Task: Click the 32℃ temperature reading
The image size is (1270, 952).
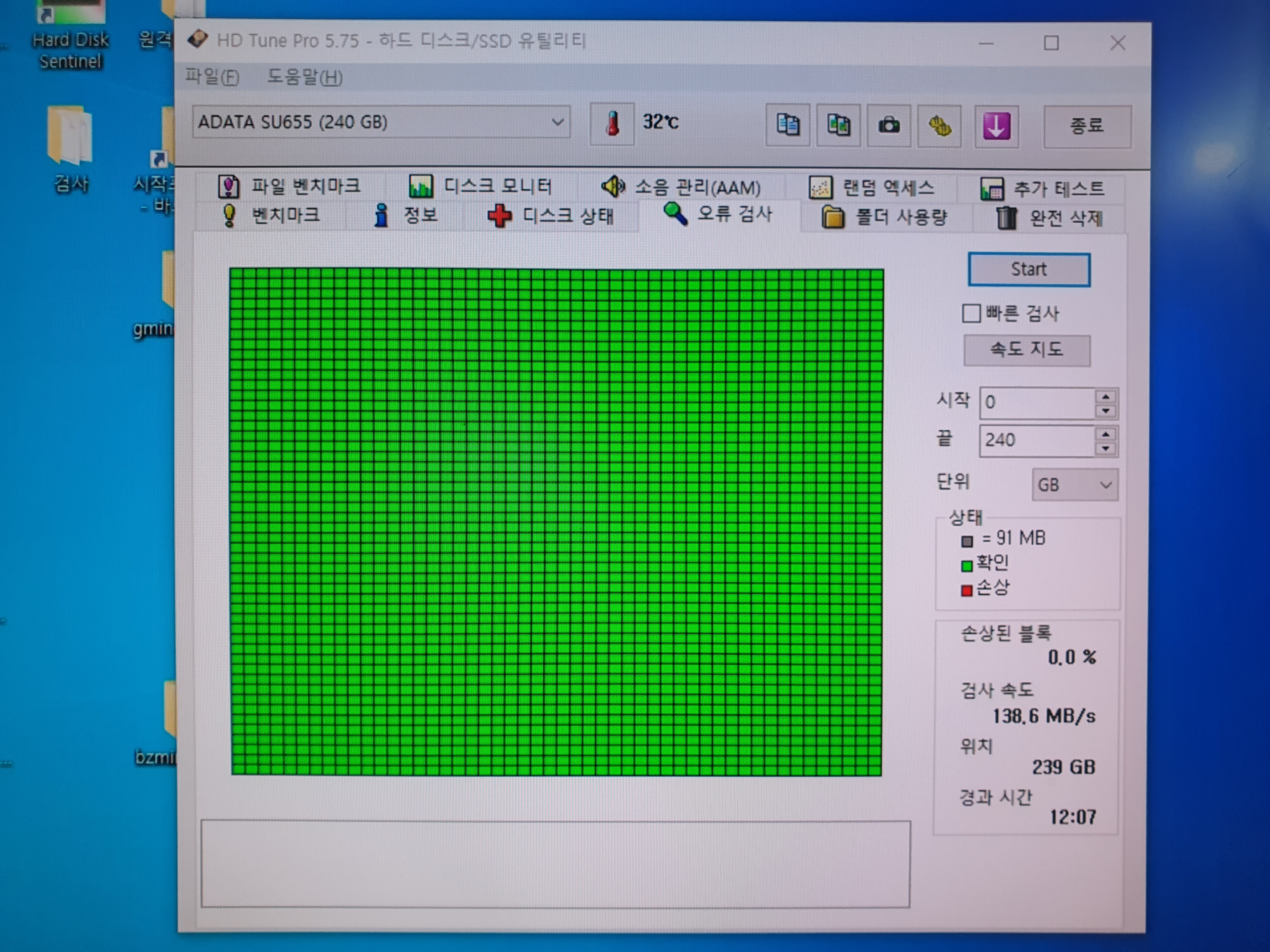Action: tap(660, 122)
